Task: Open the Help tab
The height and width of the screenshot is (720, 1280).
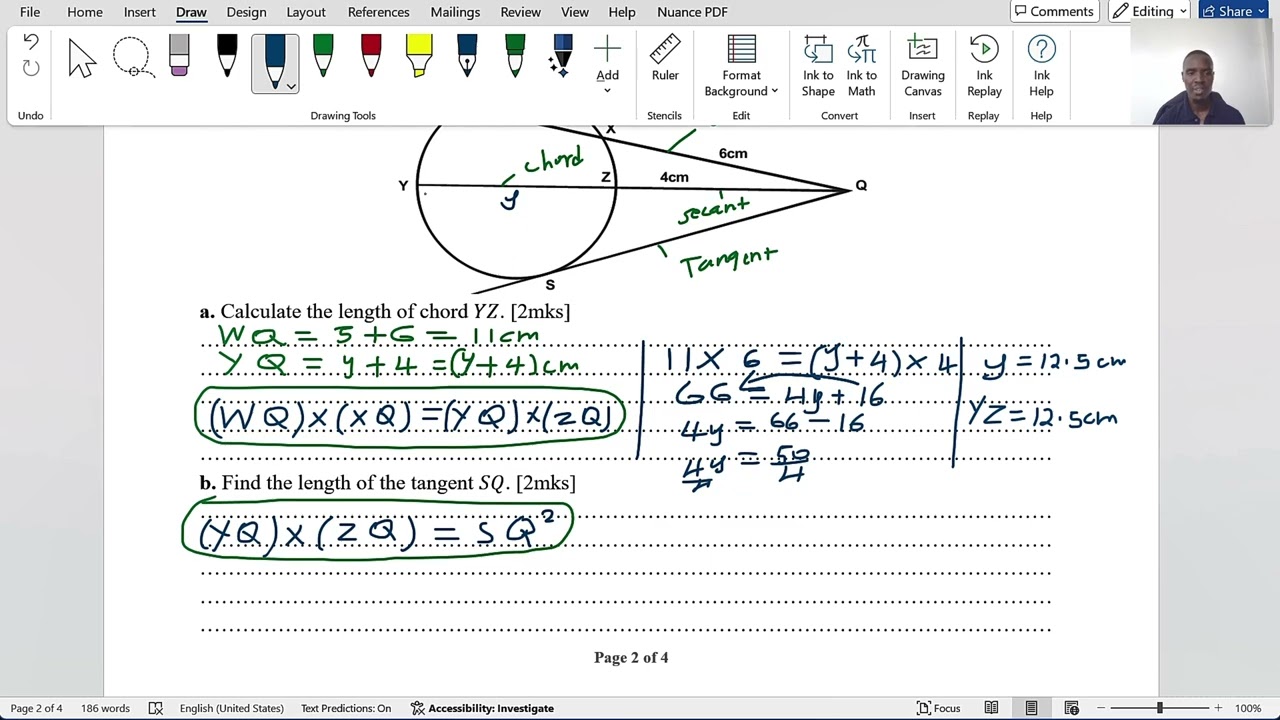Action: point(622,12)
